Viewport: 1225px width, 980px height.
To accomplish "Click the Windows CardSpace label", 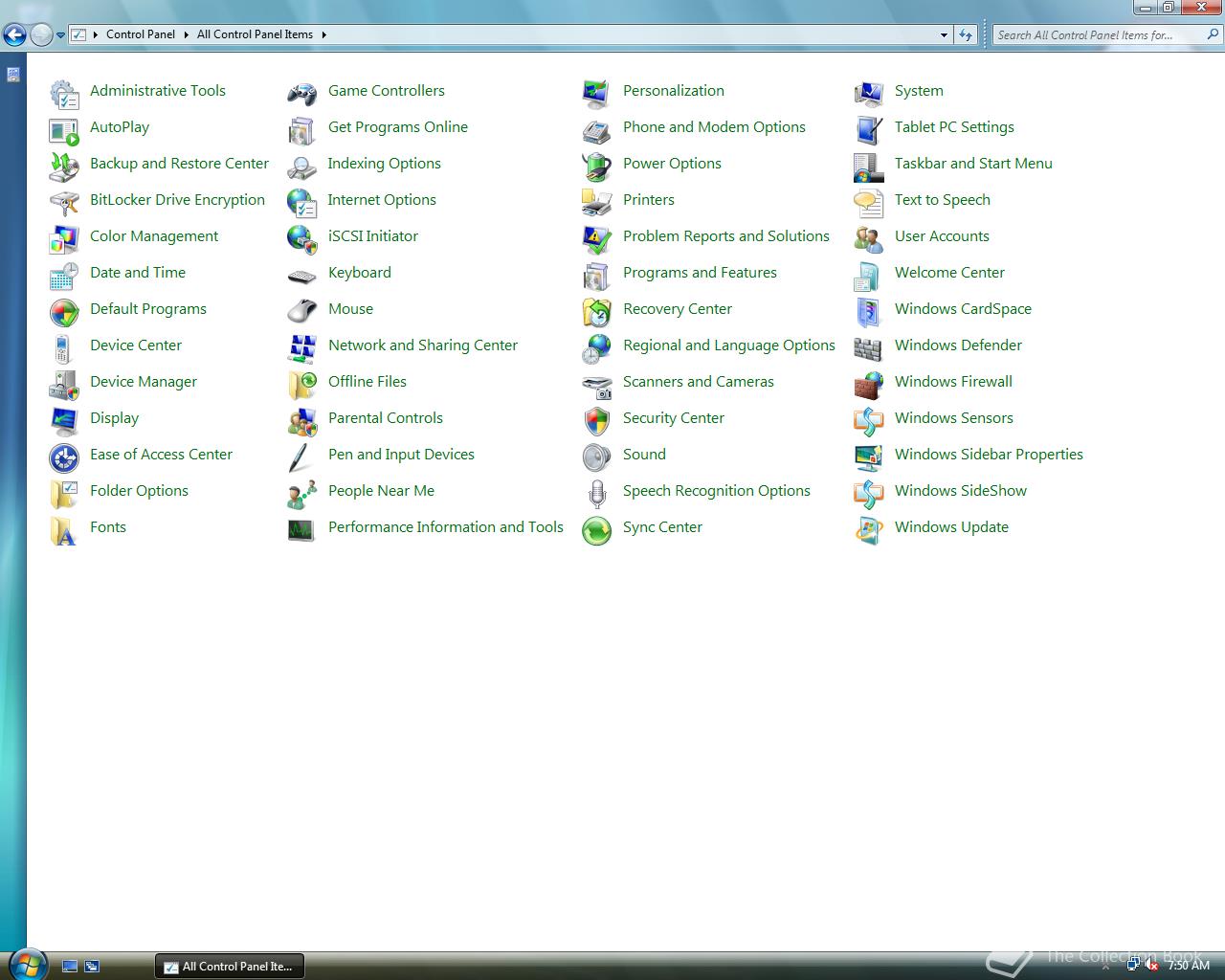I will (x=963, y=309).
